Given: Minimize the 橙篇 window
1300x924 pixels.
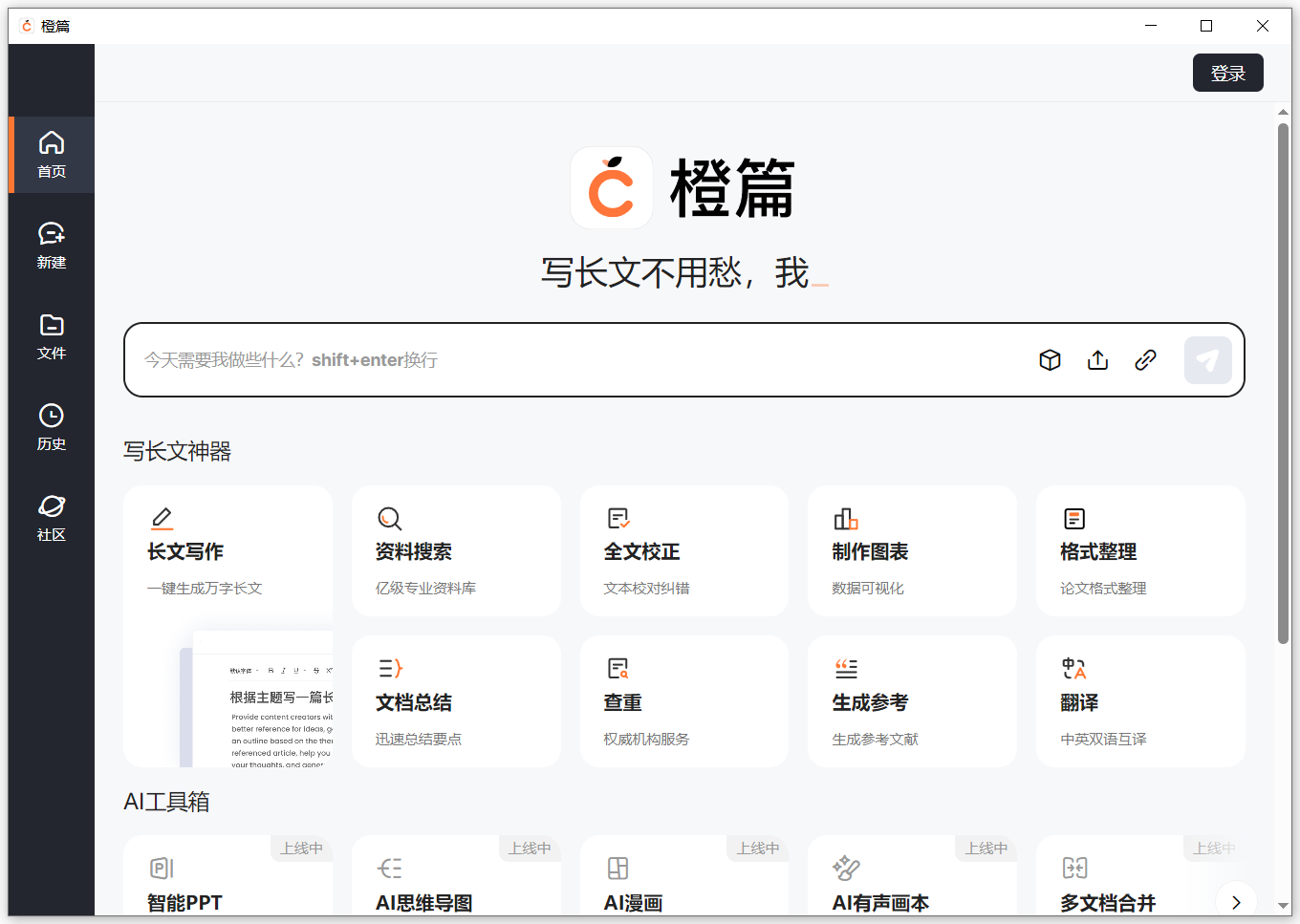Looking at the screenshot, I should click(x=1151, y=26).
